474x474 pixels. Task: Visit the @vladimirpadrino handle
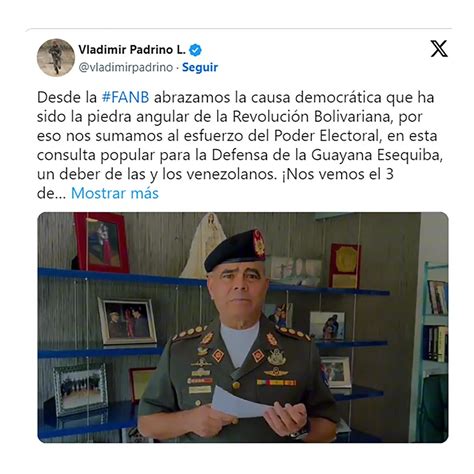pyautogui.click(x=126, y=67)
